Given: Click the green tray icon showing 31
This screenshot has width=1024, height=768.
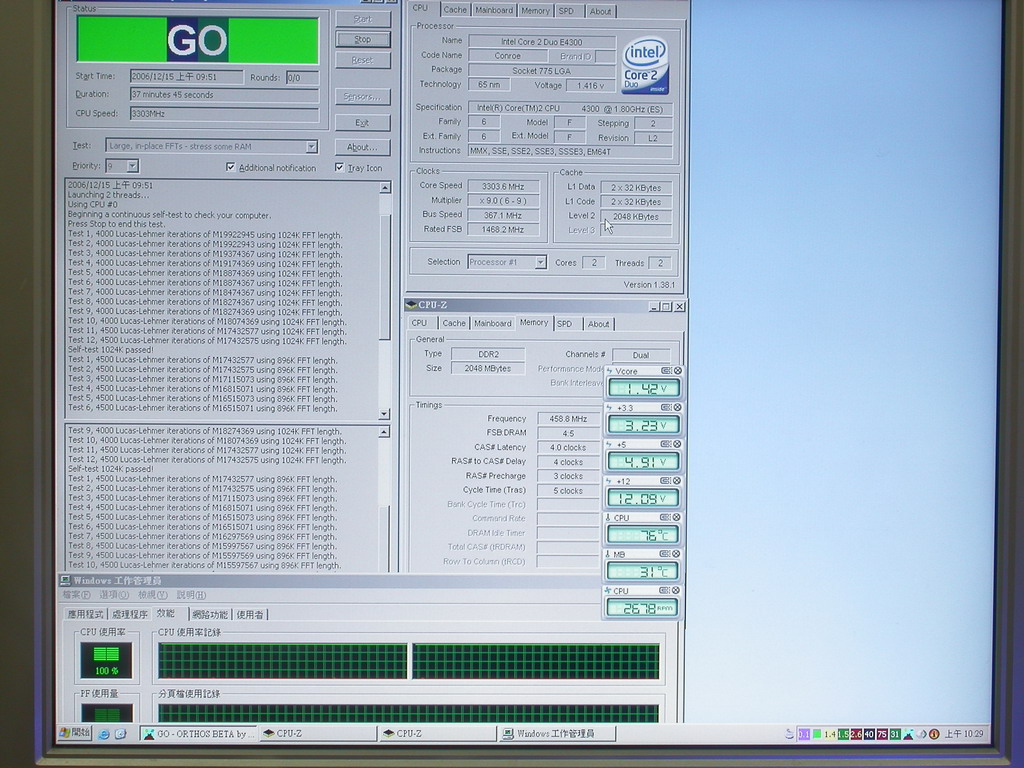Looking at the screenshot, I should pos(895,734).
